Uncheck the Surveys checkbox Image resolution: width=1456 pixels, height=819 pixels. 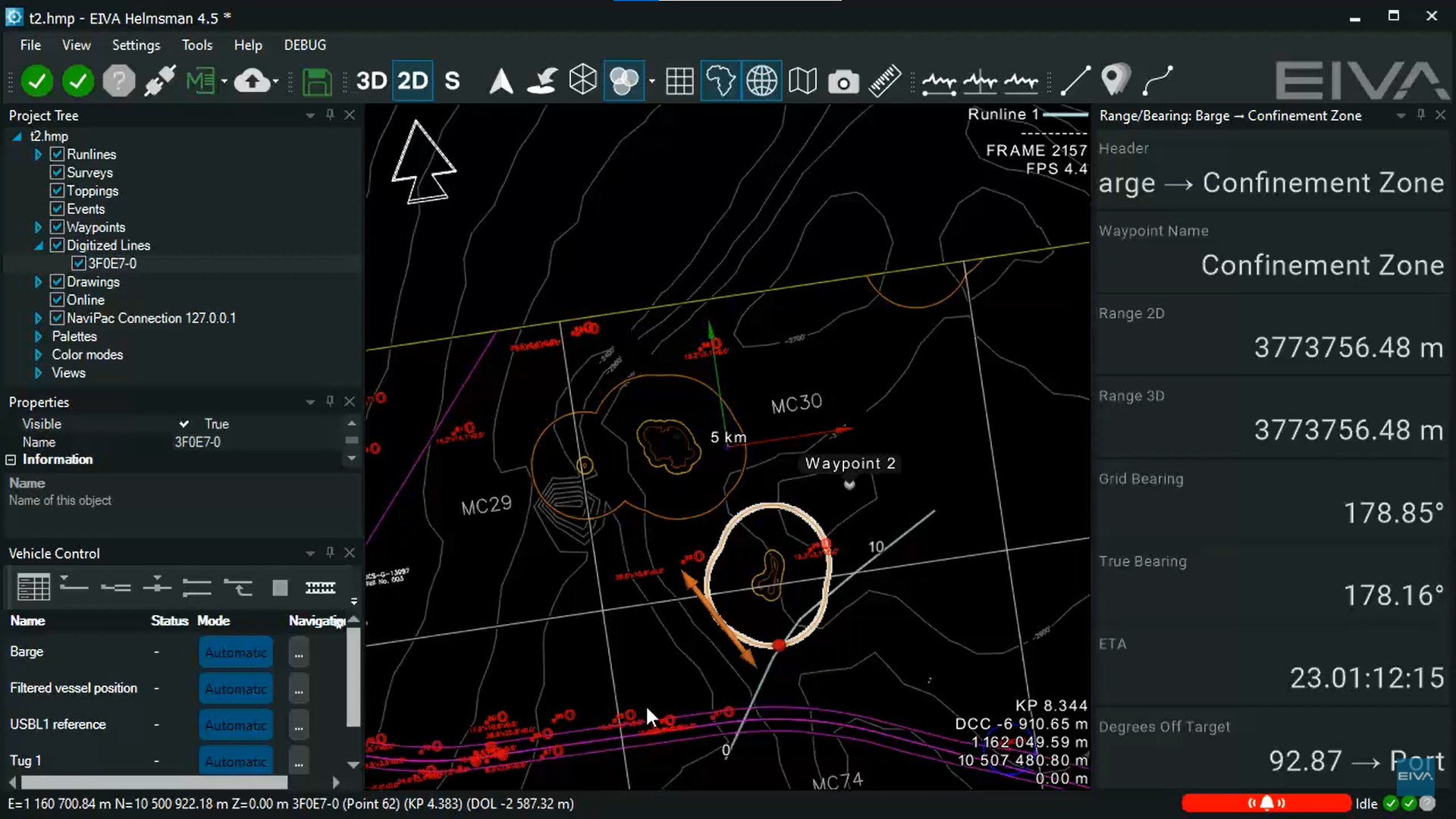coord(57,172)
